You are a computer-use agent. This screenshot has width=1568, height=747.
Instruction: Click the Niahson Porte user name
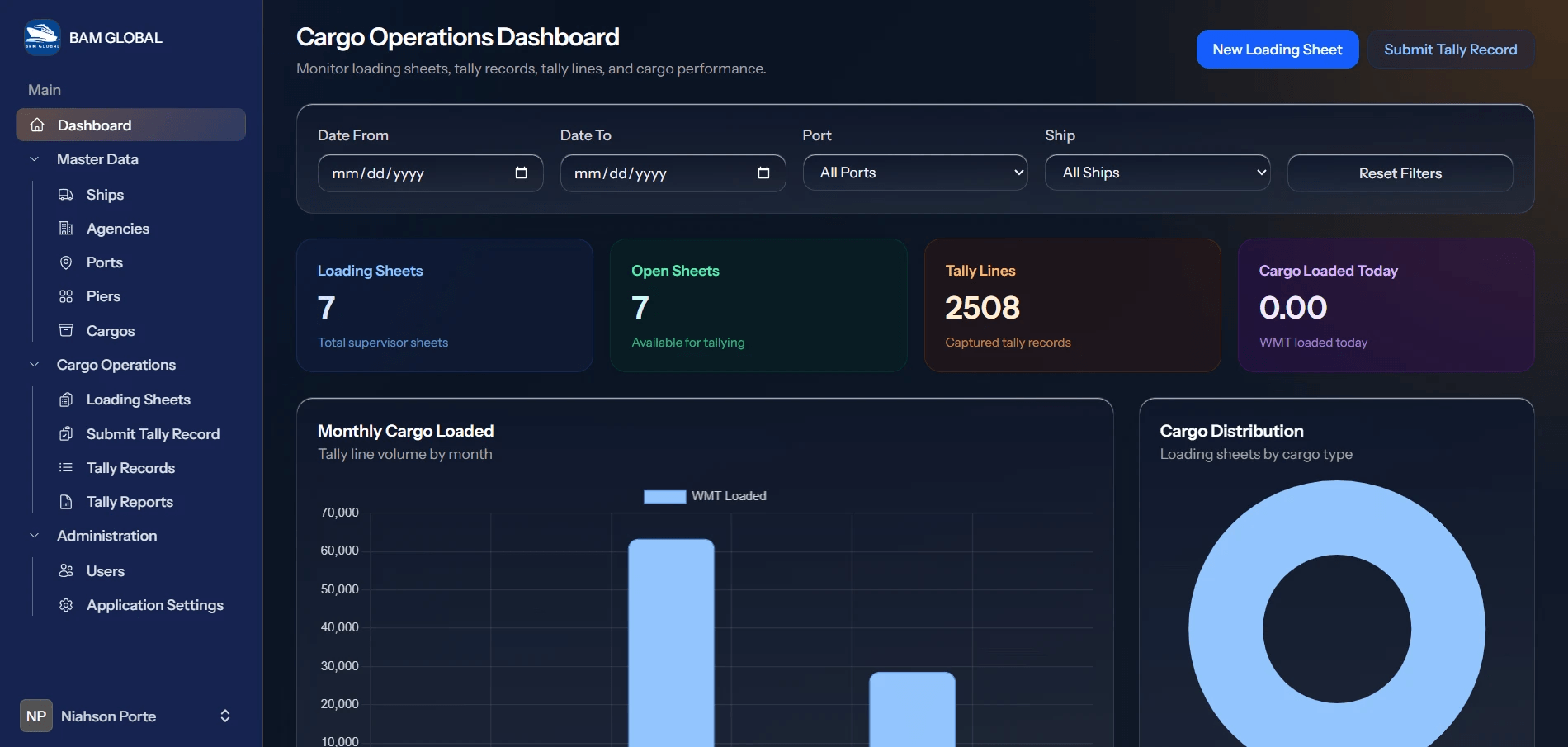coord(108,716)
